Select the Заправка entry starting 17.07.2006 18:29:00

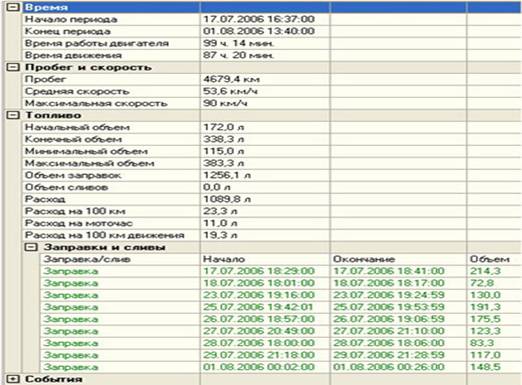tap(281, 271)
